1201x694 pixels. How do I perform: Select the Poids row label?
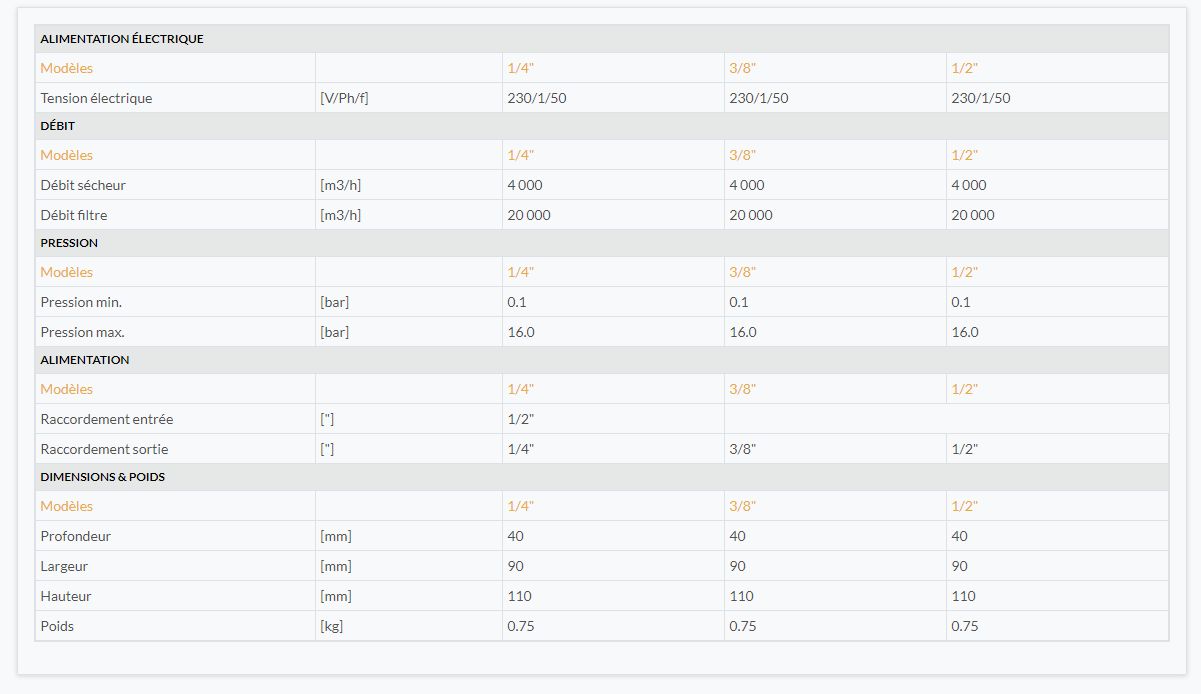point(57,626)
